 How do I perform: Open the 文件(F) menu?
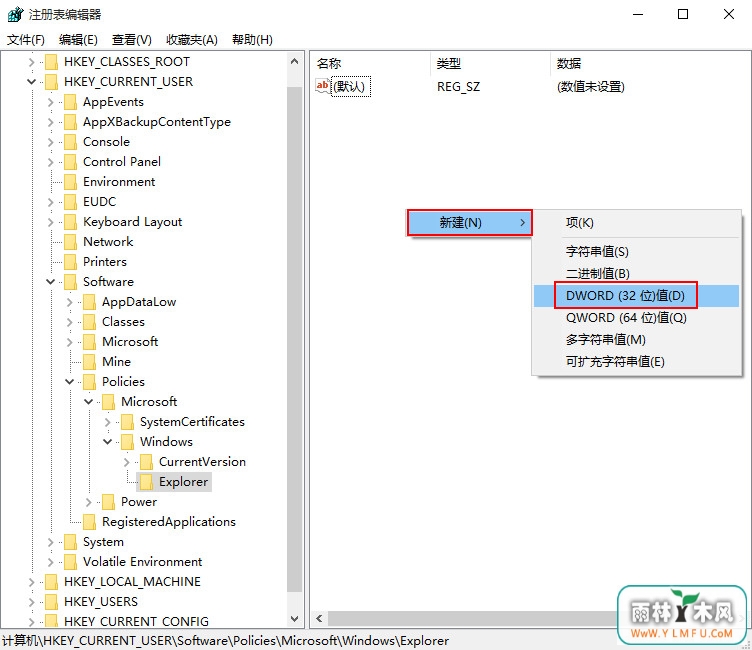26,40
